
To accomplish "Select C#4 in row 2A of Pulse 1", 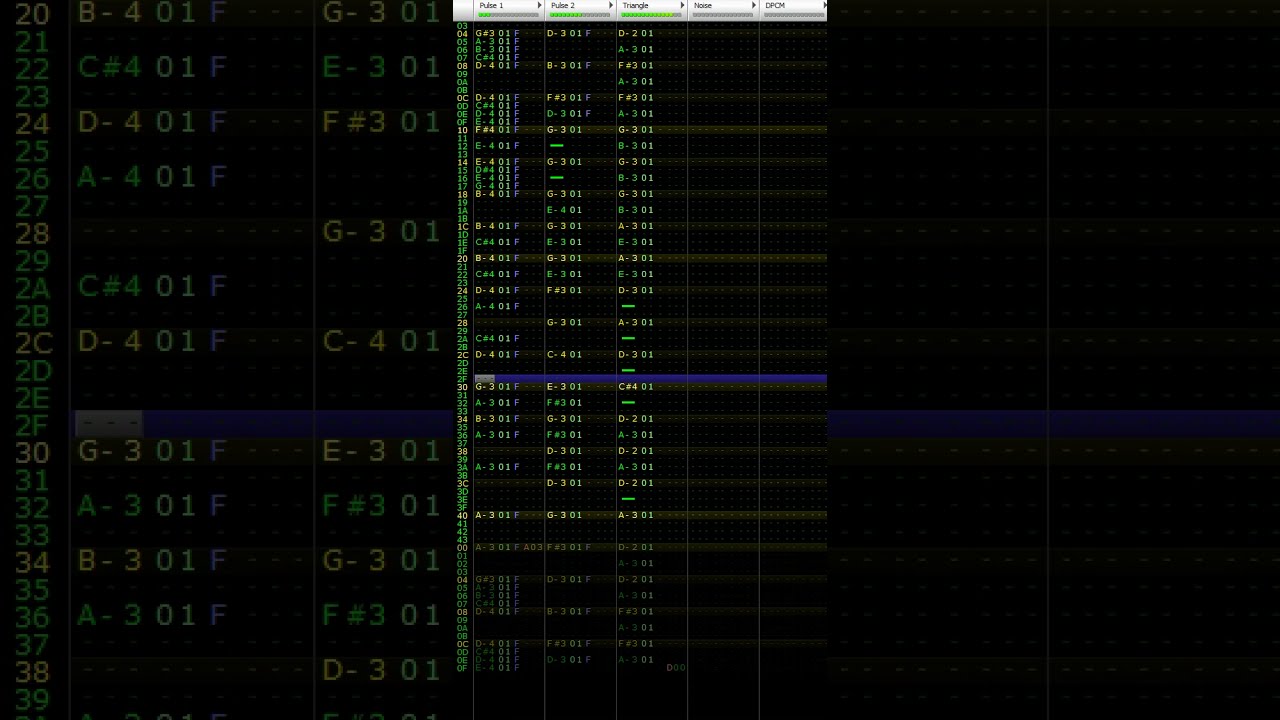I will (x=485, y=338).
